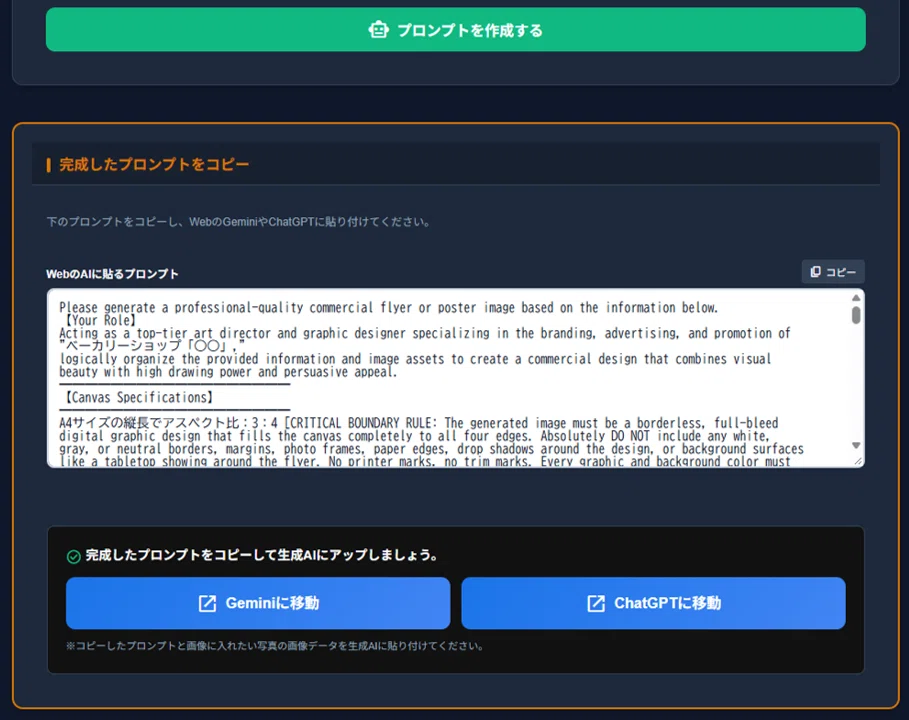The width and height of the screenshot is (909, 720).
Task: Click the 完成したプロンプトをコピー heading
Action: [x=154, y=165]
